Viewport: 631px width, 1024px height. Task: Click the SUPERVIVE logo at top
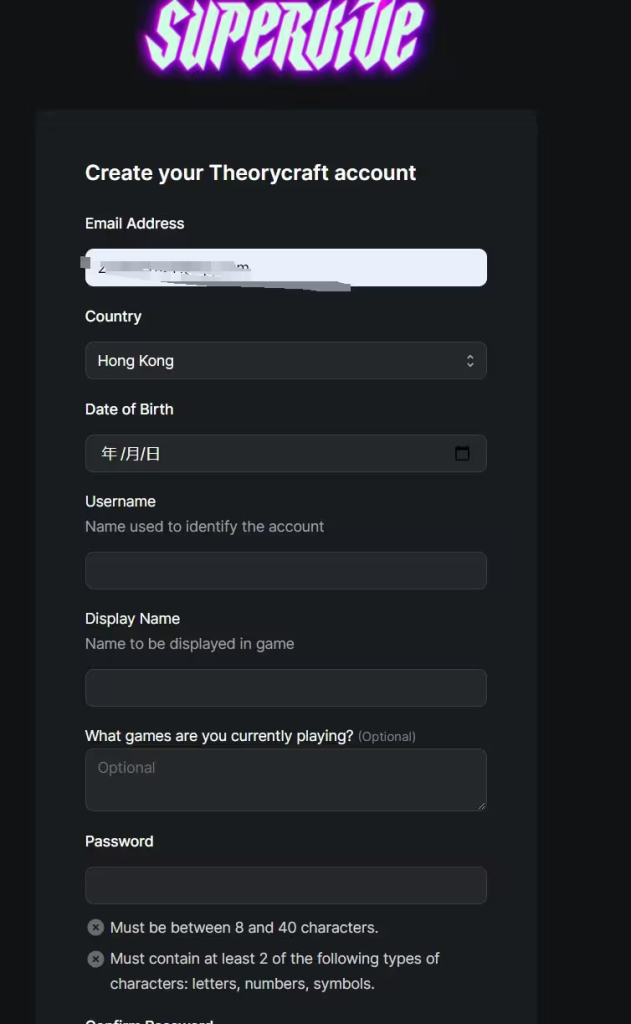285,35
